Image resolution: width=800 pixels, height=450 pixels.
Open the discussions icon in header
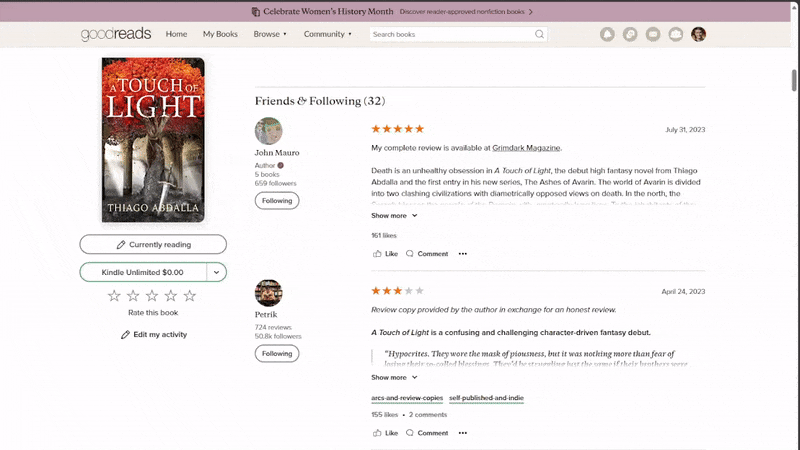point(630,34)
